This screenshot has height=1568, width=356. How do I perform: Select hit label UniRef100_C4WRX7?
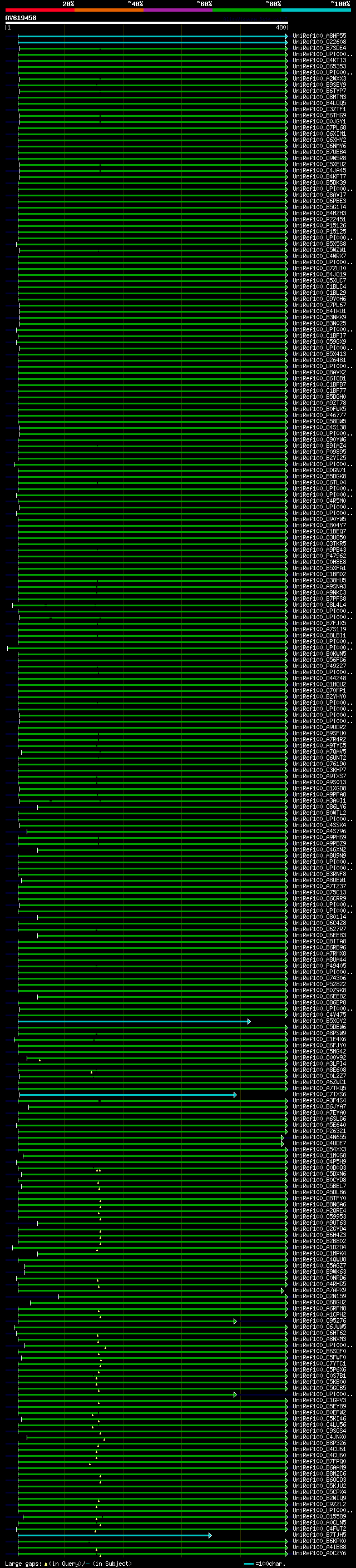tap(319, 256)
